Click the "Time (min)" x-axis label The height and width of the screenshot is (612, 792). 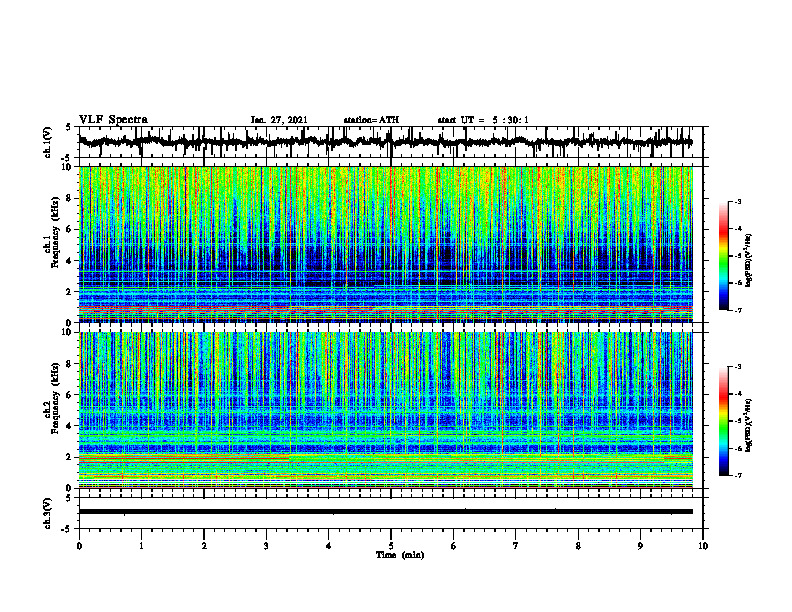(x=400, y=555)
